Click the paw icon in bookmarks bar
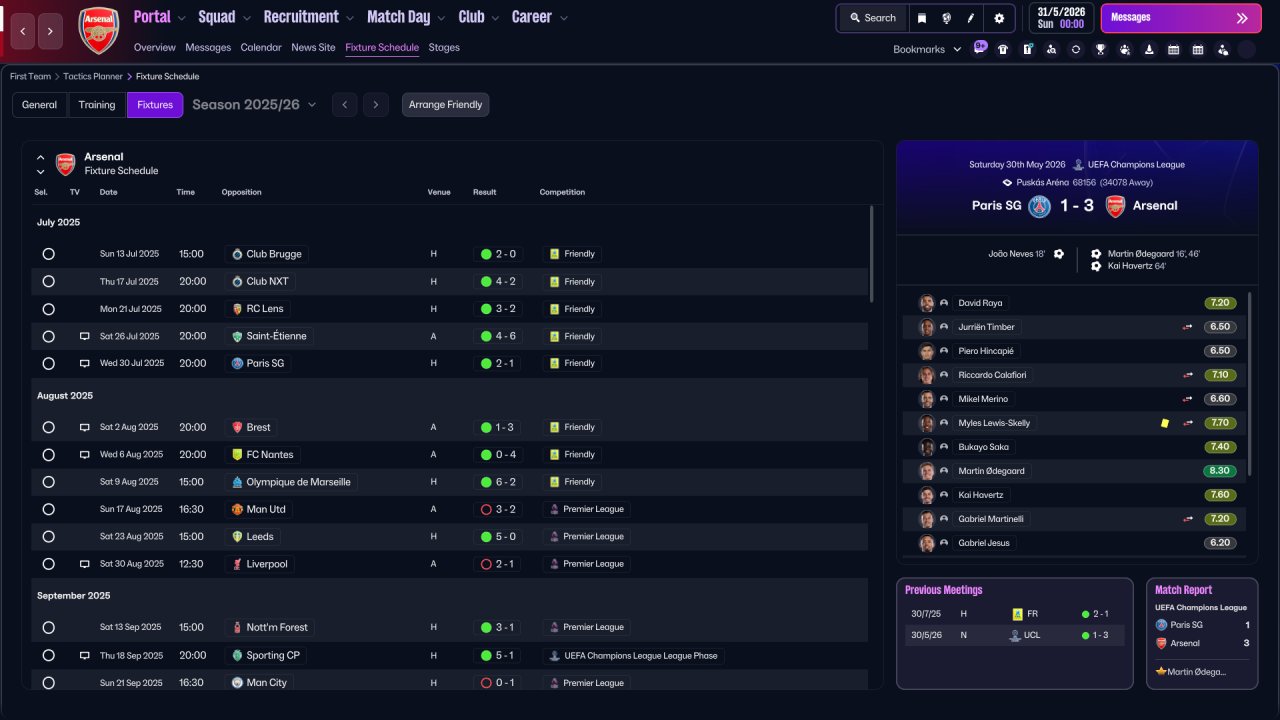The width and height of the screenshot is (1280, 720). click(x=1125, y=49)
